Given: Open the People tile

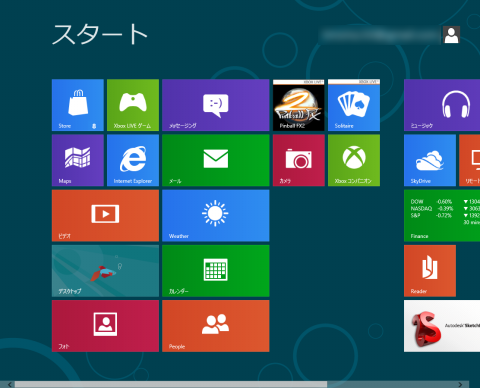Looking at the screenshot, I should [216, 326].
